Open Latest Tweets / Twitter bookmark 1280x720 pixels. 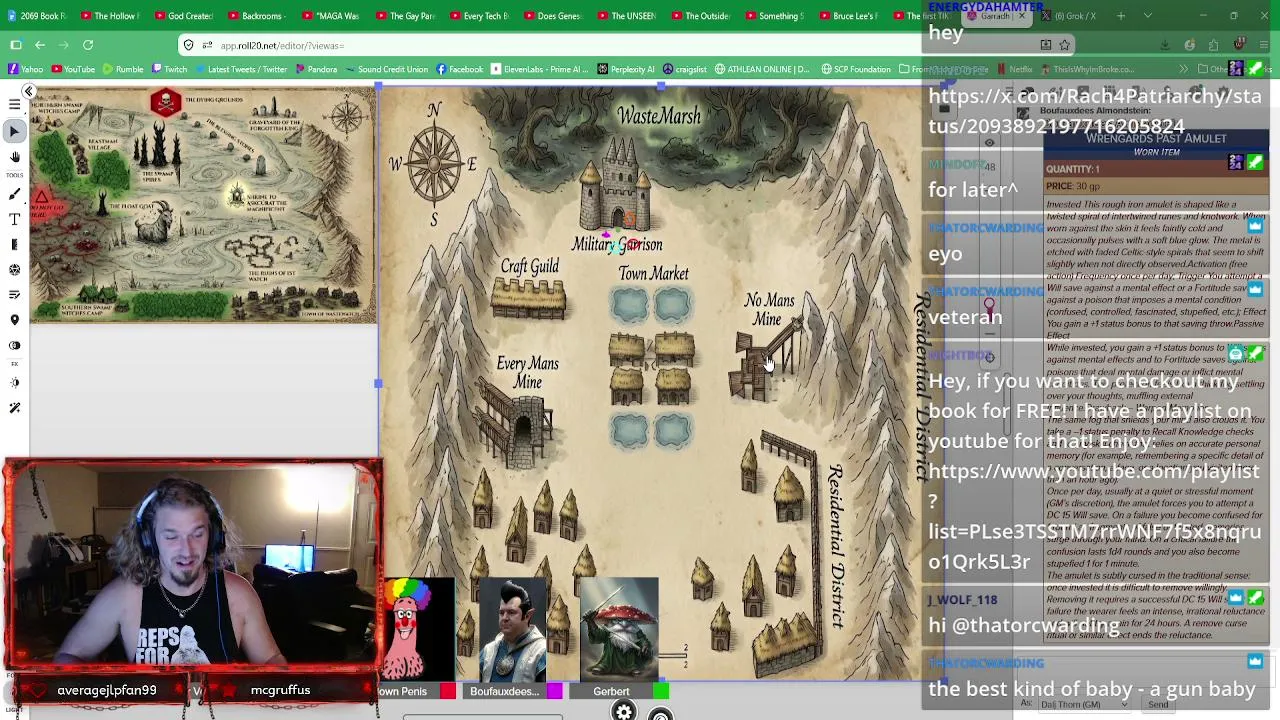[x=240, y=69]
